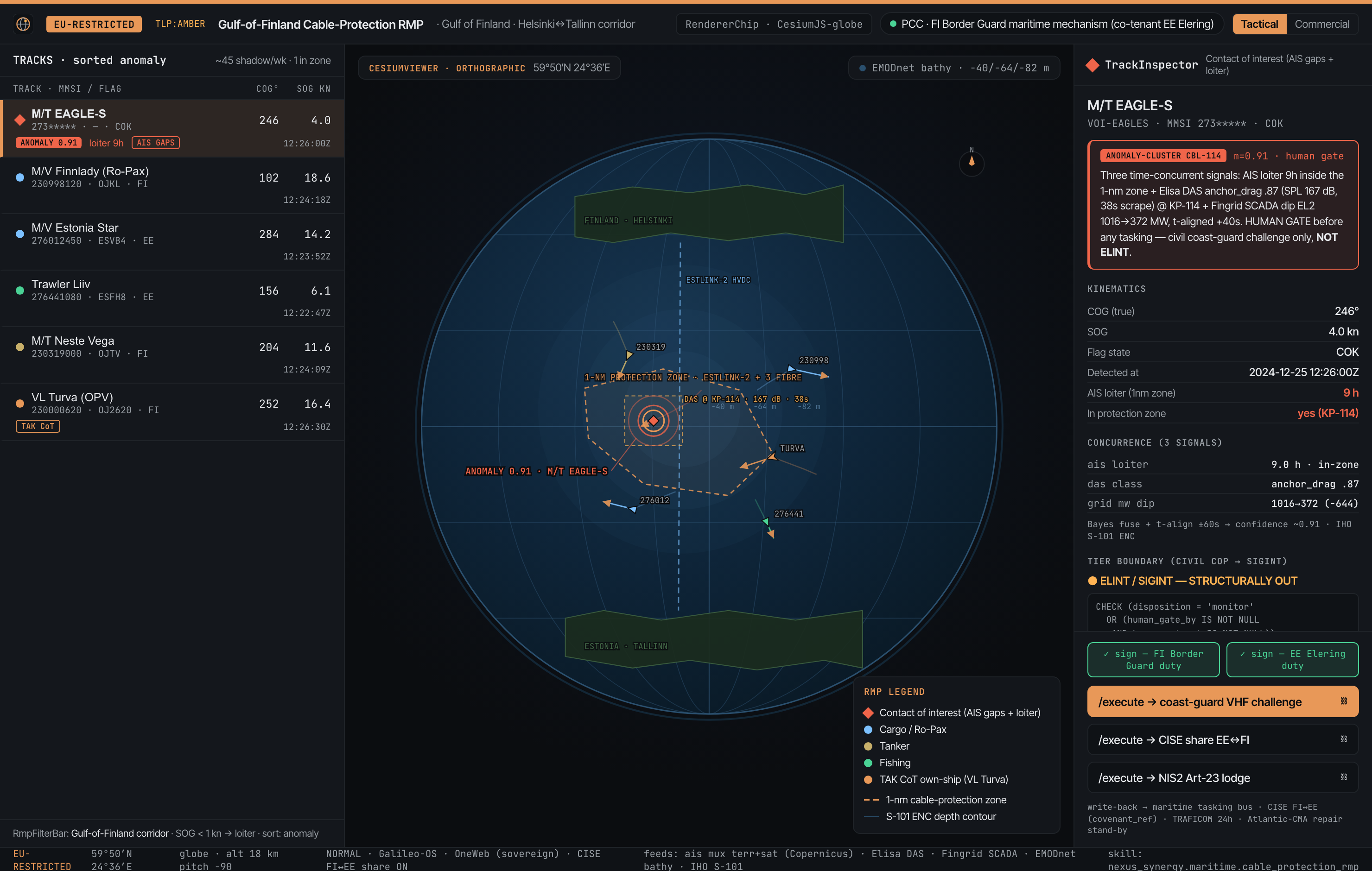Click the shortcut icon on the NIS2 Art-23 lodge button
The image size is (1372, 871).
click(1344, 777)
